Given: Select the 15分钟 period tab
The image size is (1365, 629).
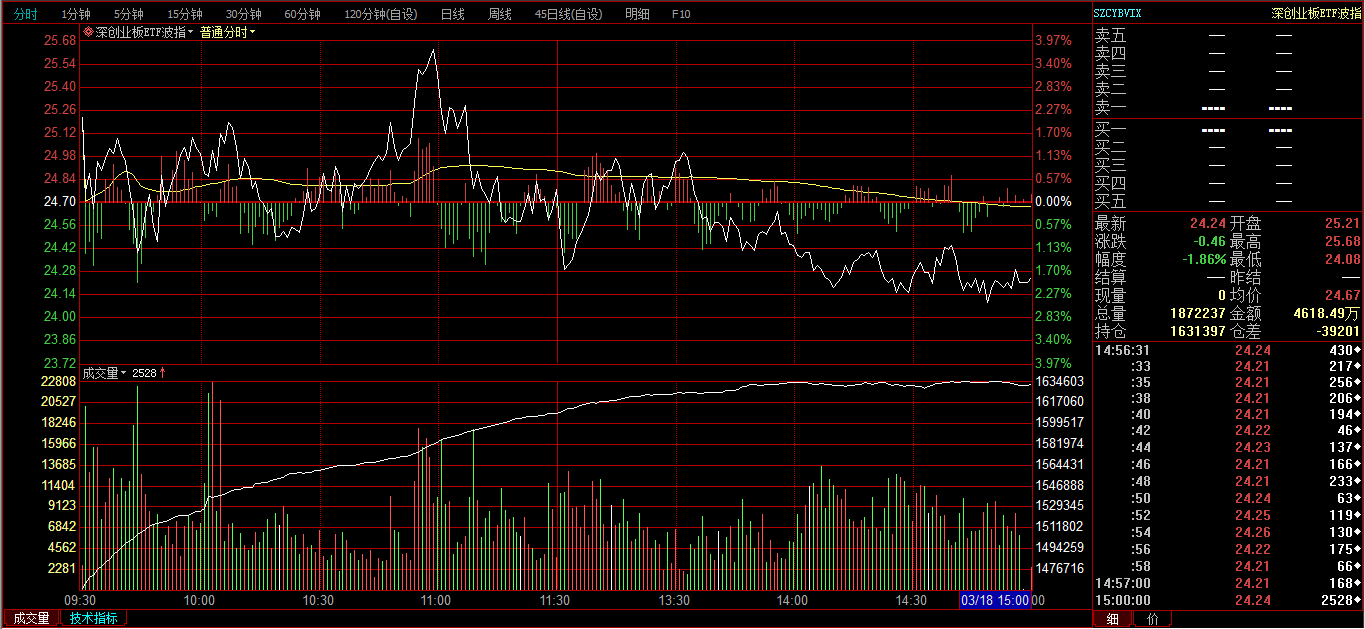Looking at the screenshot, I should (x=184, y=14).
